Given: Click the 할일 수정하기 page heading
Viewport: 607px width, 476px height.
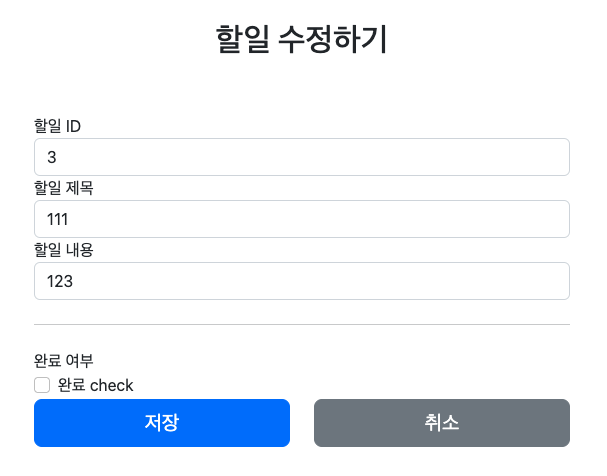Looking at the screenshot, I should 302,40.
